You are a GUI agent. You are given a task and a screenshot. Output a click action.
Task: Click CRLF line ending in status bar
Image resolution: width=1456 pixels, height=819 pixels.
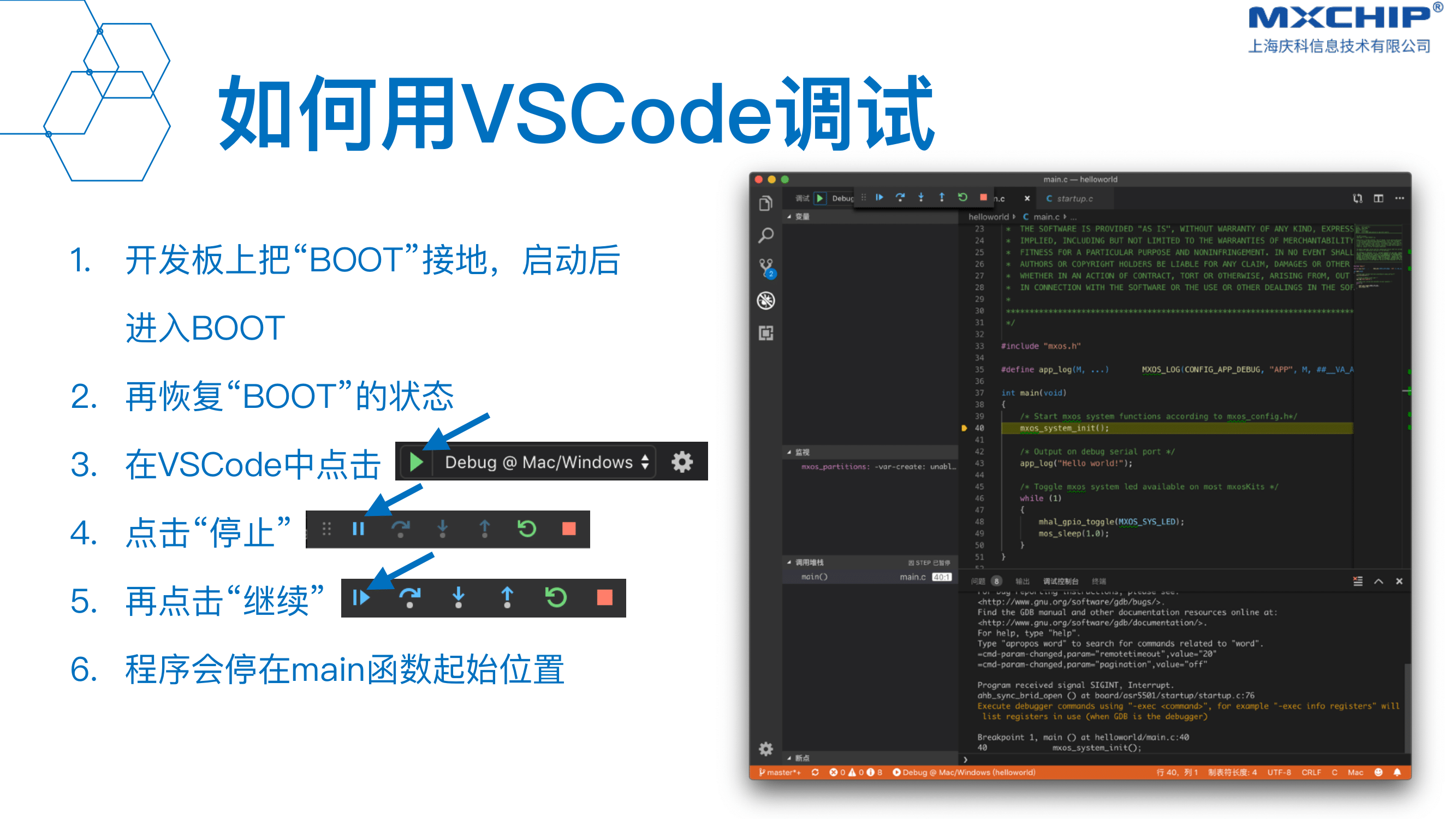tap(1311, 772)
